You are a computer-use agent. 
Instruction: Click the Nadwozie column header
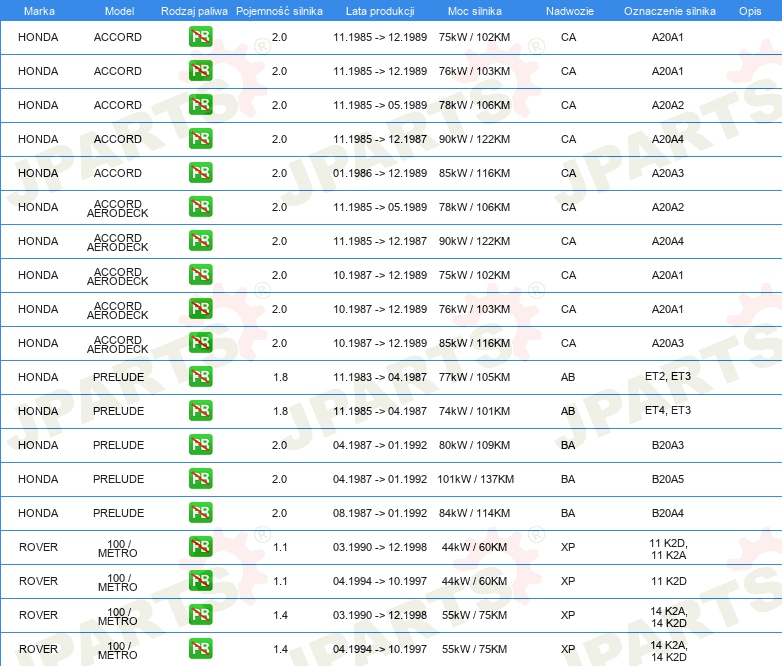coord(570,11)
